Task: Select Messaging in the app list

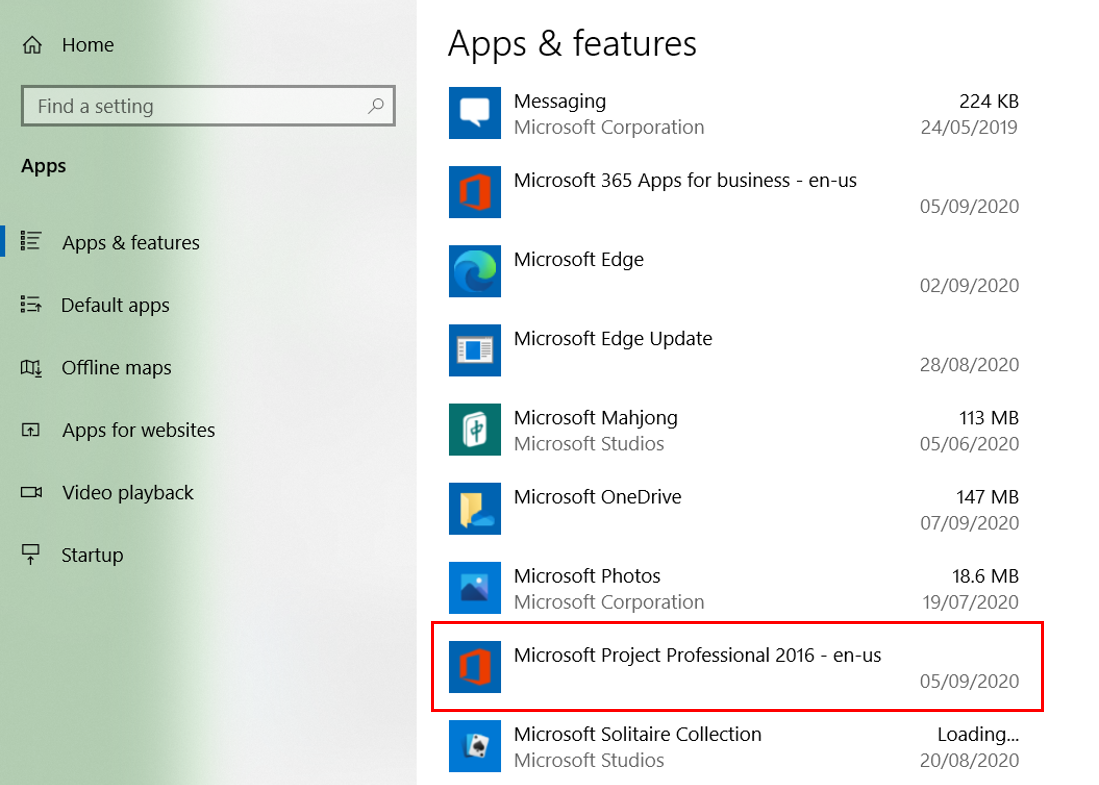Action: click(x=560, y=102)
